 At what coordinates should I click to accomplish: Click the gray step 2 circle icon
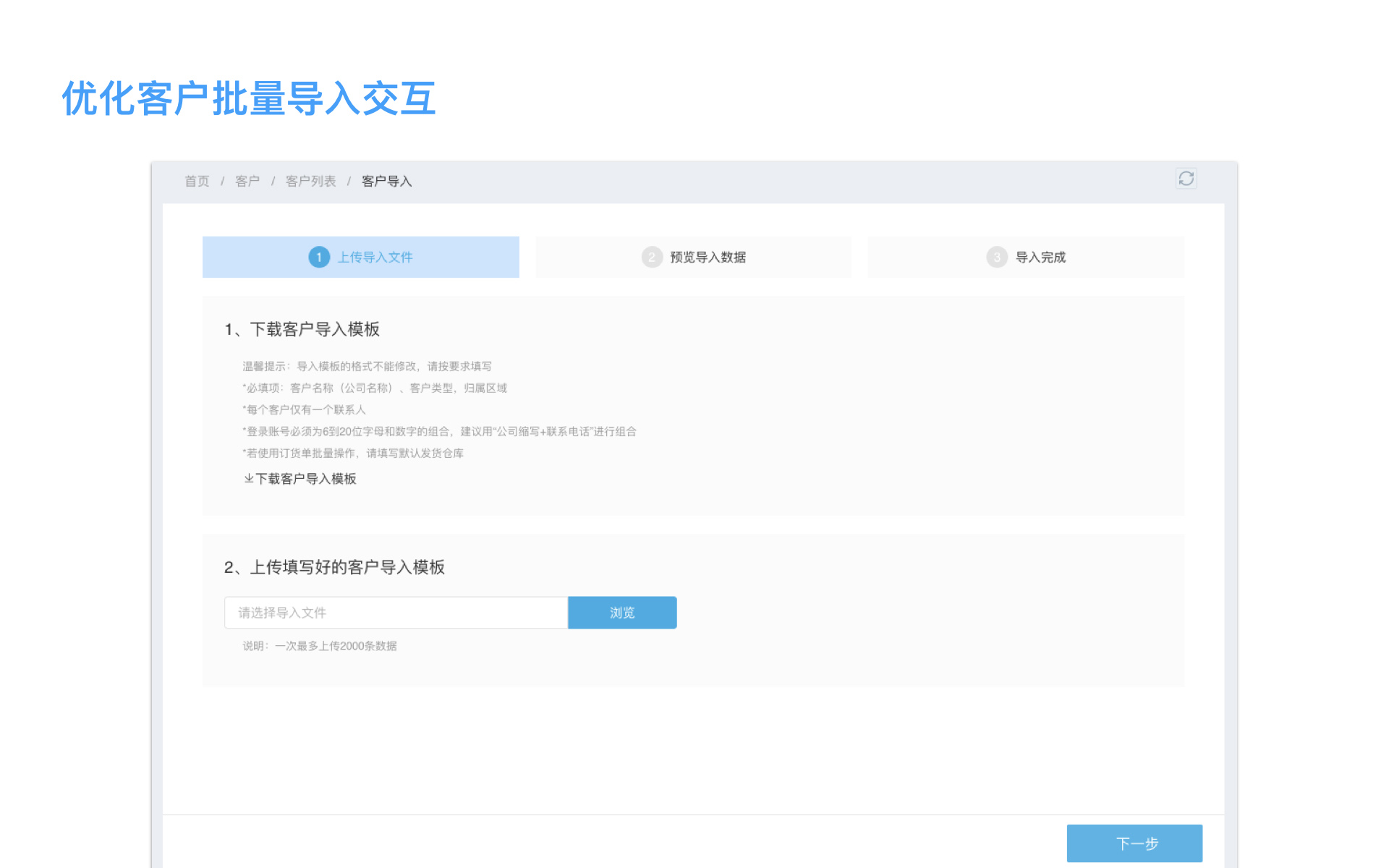(652, 257)
